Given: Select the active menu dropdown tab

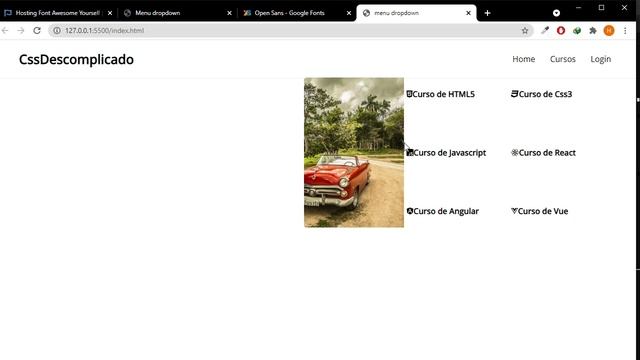Looking at the screenshot, I should click(416, 13).
